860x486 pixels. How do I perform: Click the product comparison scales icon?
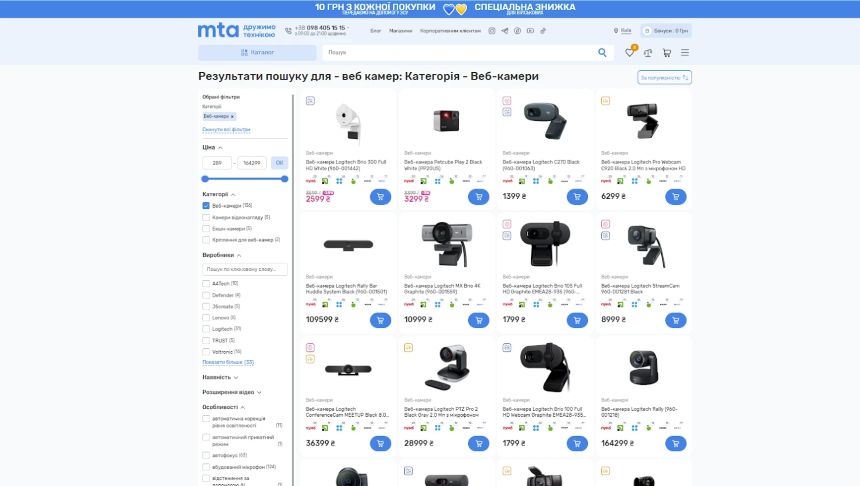click(x=647, y=53)
